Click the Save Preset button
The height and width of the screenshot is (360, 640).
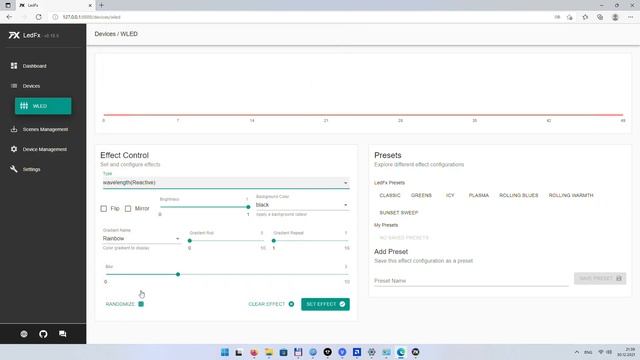click(x=600, y=278)
